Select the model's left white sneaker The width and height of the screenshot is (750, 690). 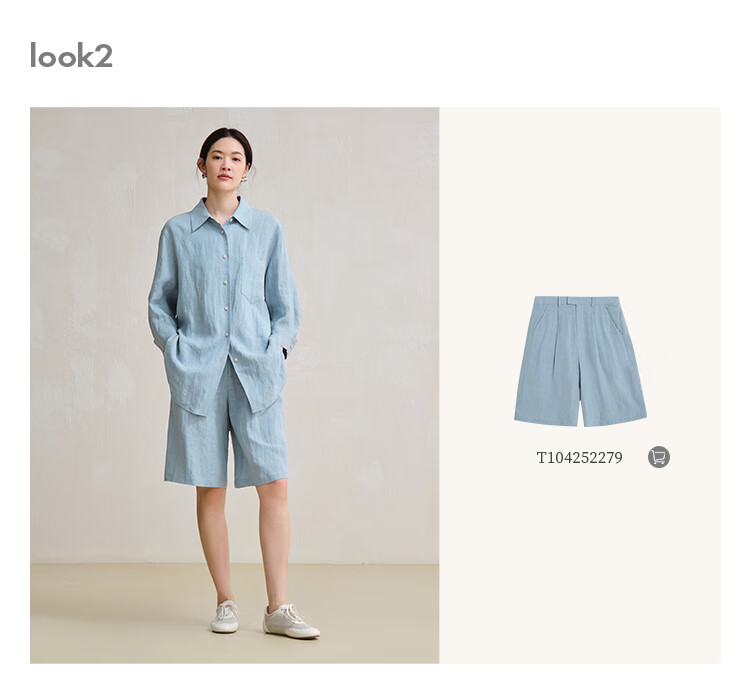290,620
